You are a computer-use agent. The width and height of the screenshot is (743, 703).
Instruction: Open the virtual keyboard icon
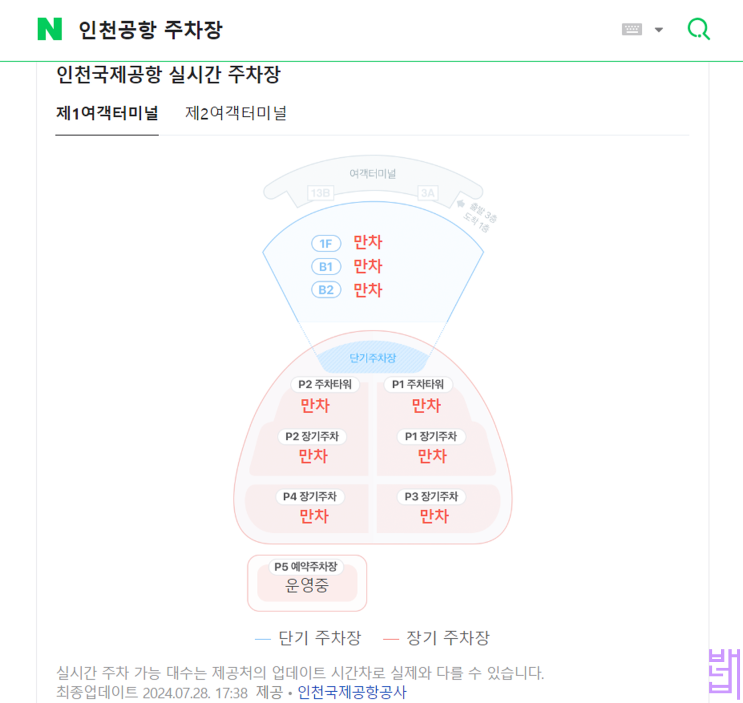pyautogui.click(x=631, y=30)
